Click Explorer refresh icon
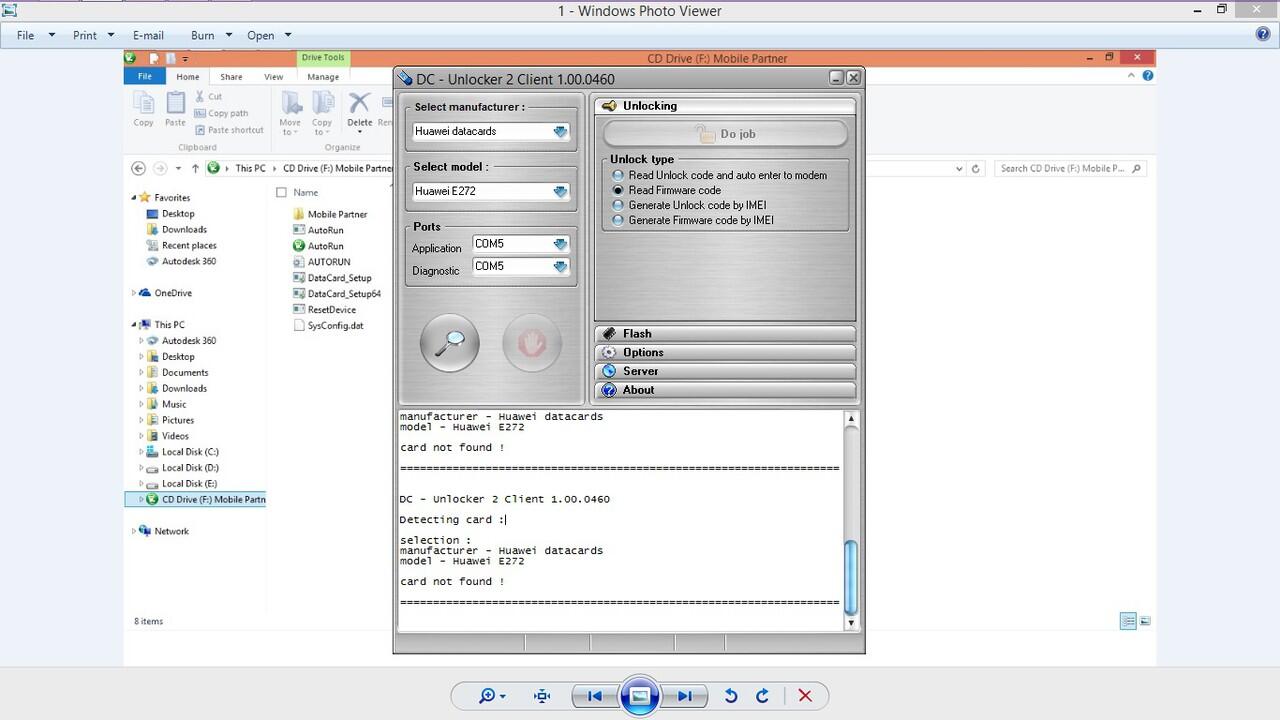 [976, 168]
